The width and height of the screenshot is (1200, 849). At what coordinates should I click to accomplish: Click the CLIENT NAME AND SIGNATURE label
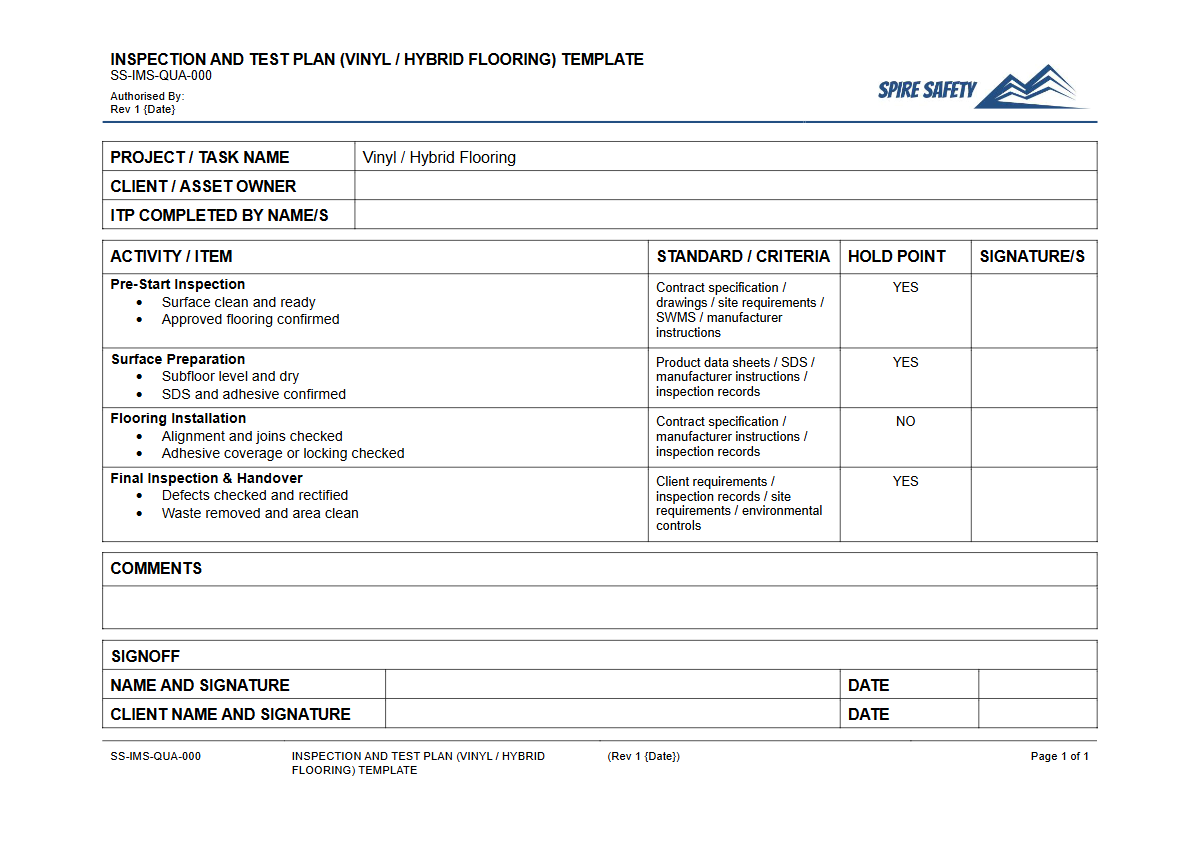(230, 714)
